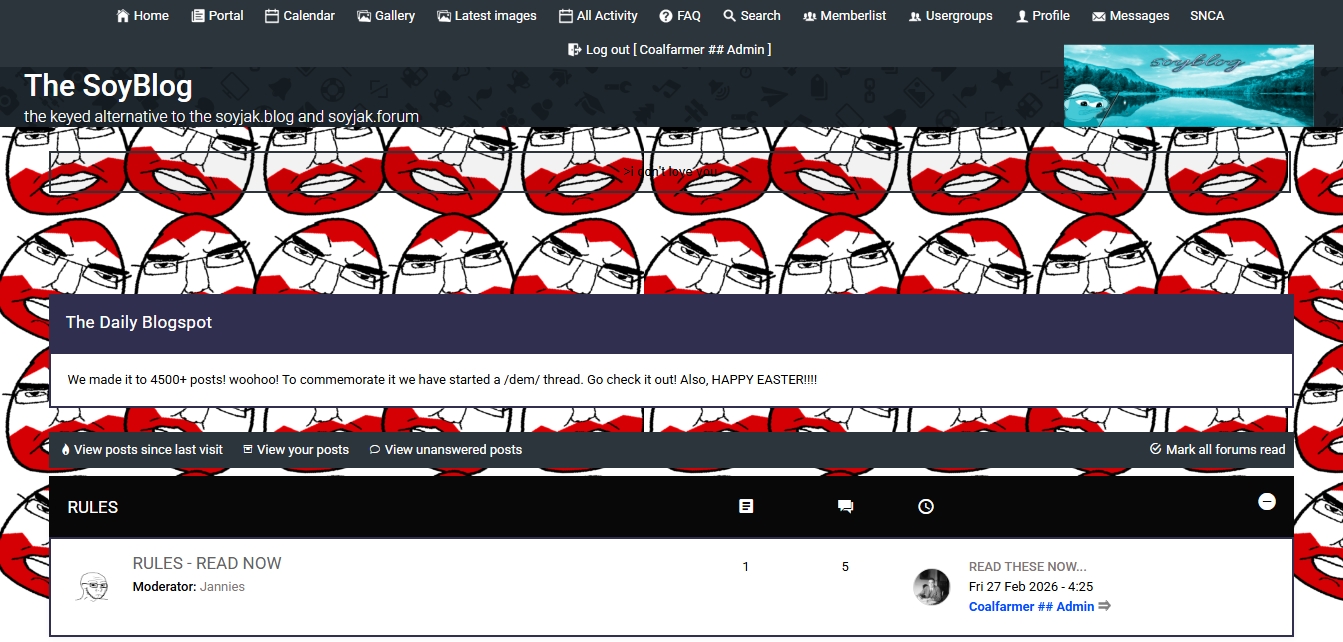Open the Calendar icon in navbar
The image size is (1343, 642).
272,16
